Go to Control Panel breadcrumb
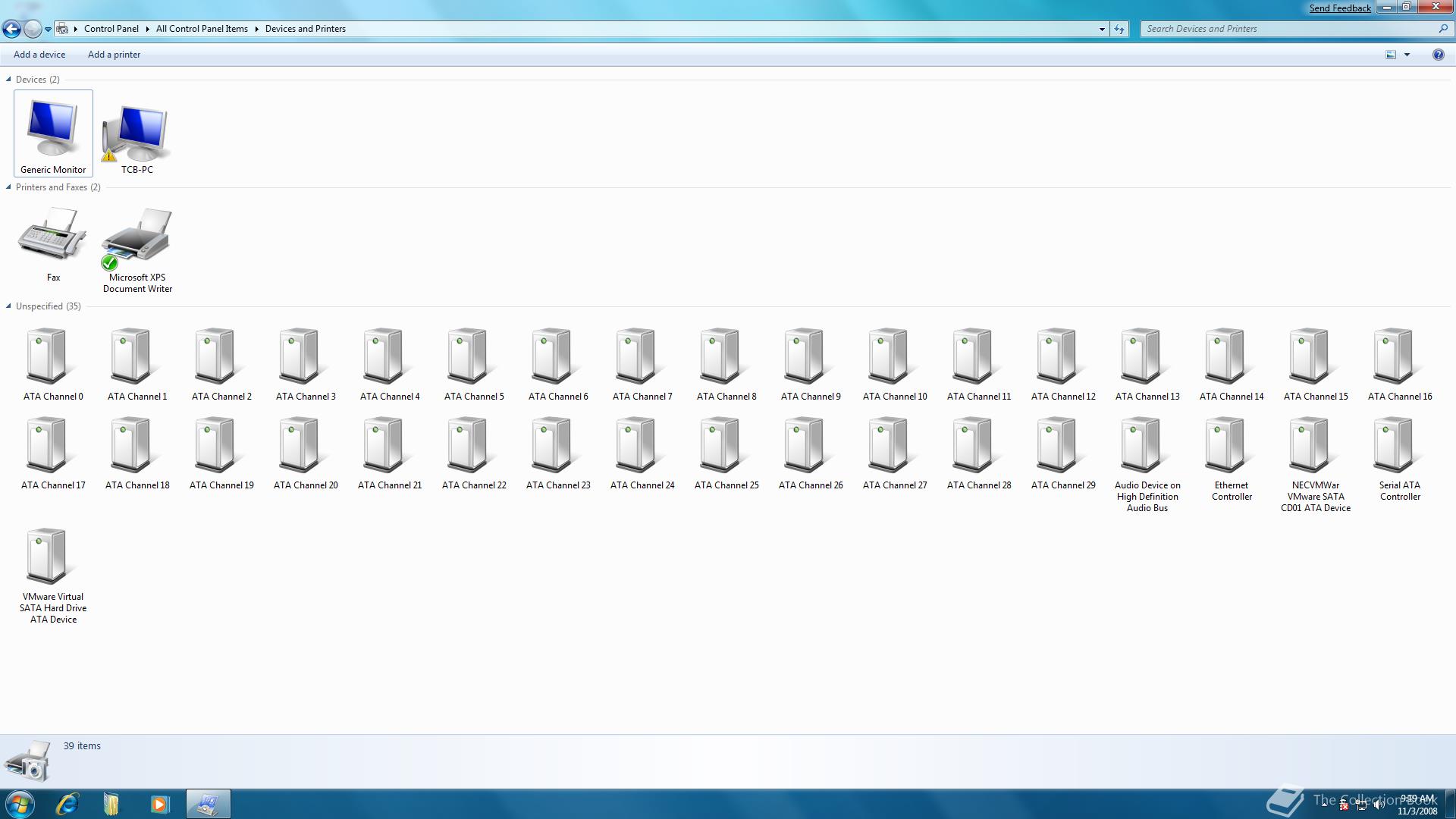This screenshot has height=819, width=1456. tap(111, 29)
